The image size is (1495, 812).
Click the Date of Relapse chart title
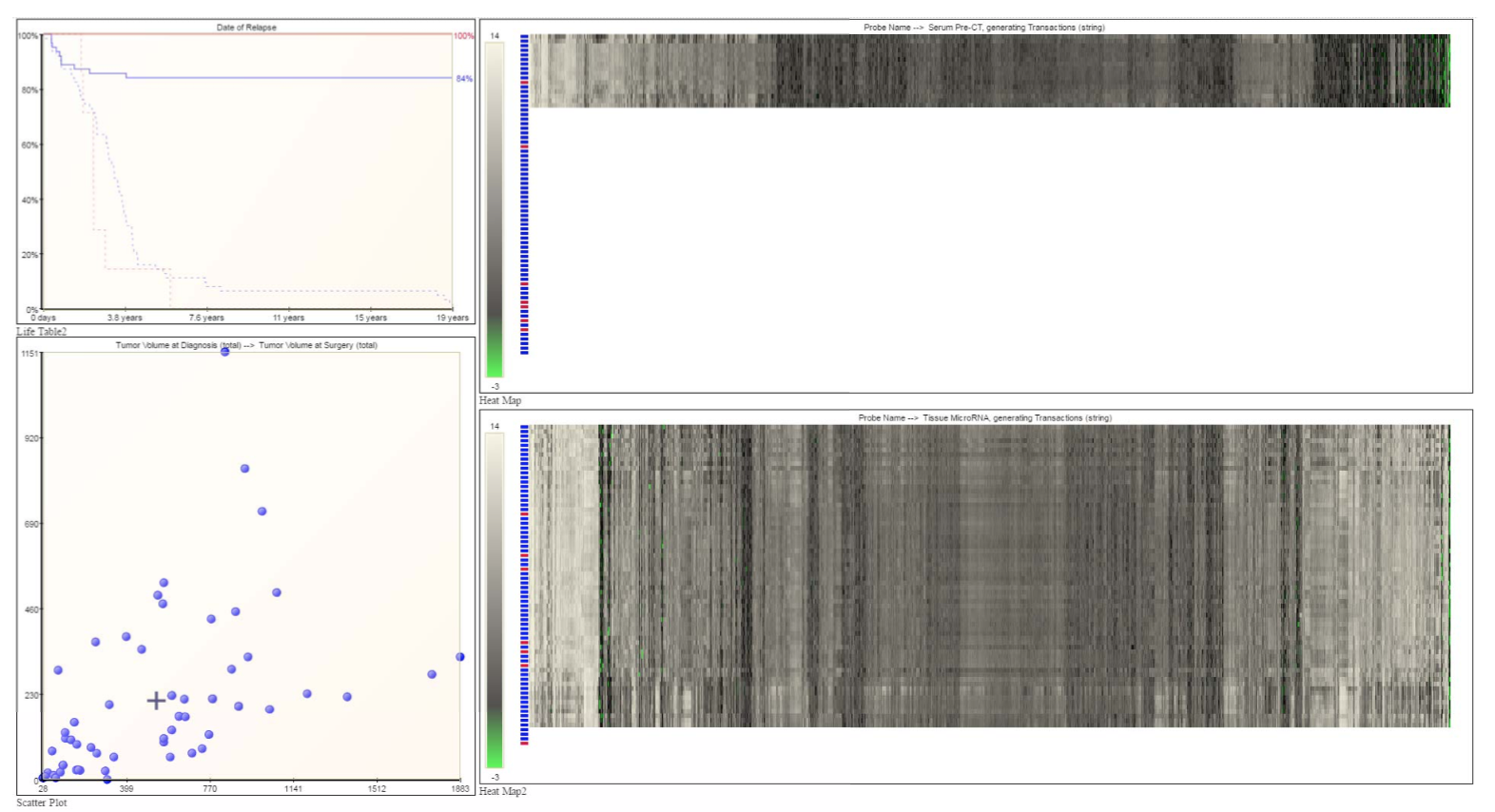click(x=246, y=28)
